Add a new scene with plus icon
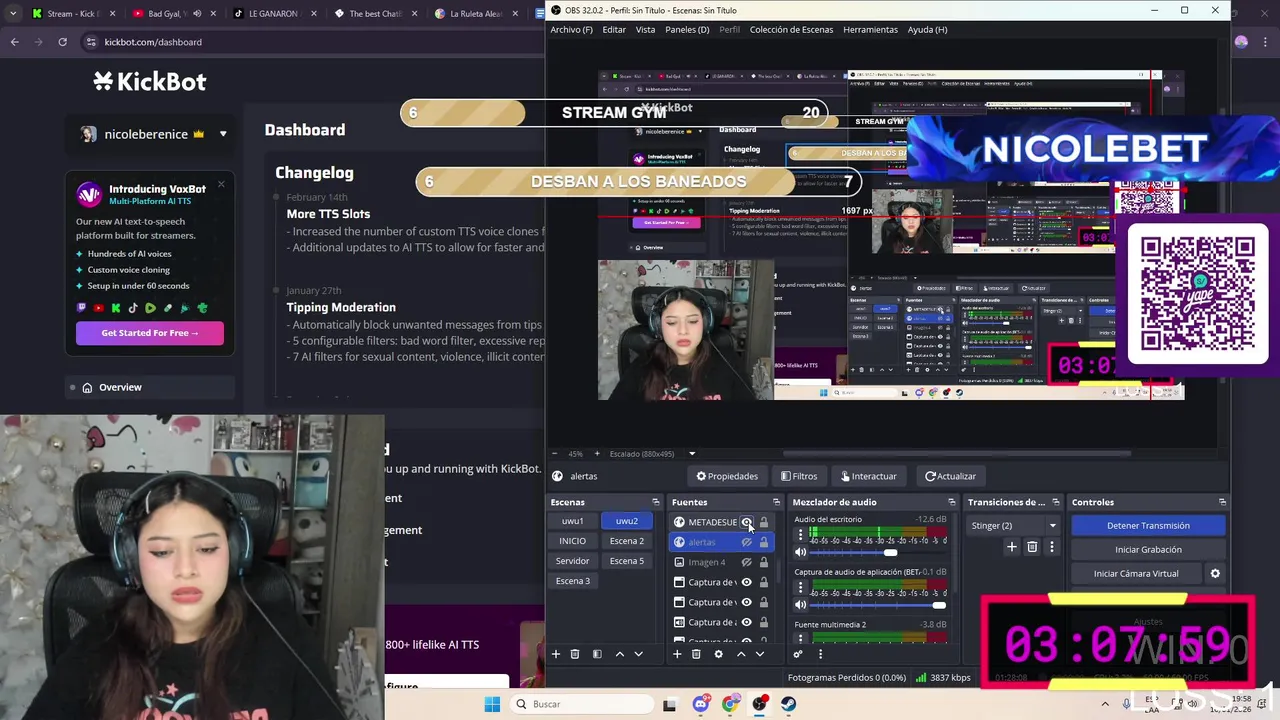This screenshot has height=720, width=1280. (x=556, y=654)
